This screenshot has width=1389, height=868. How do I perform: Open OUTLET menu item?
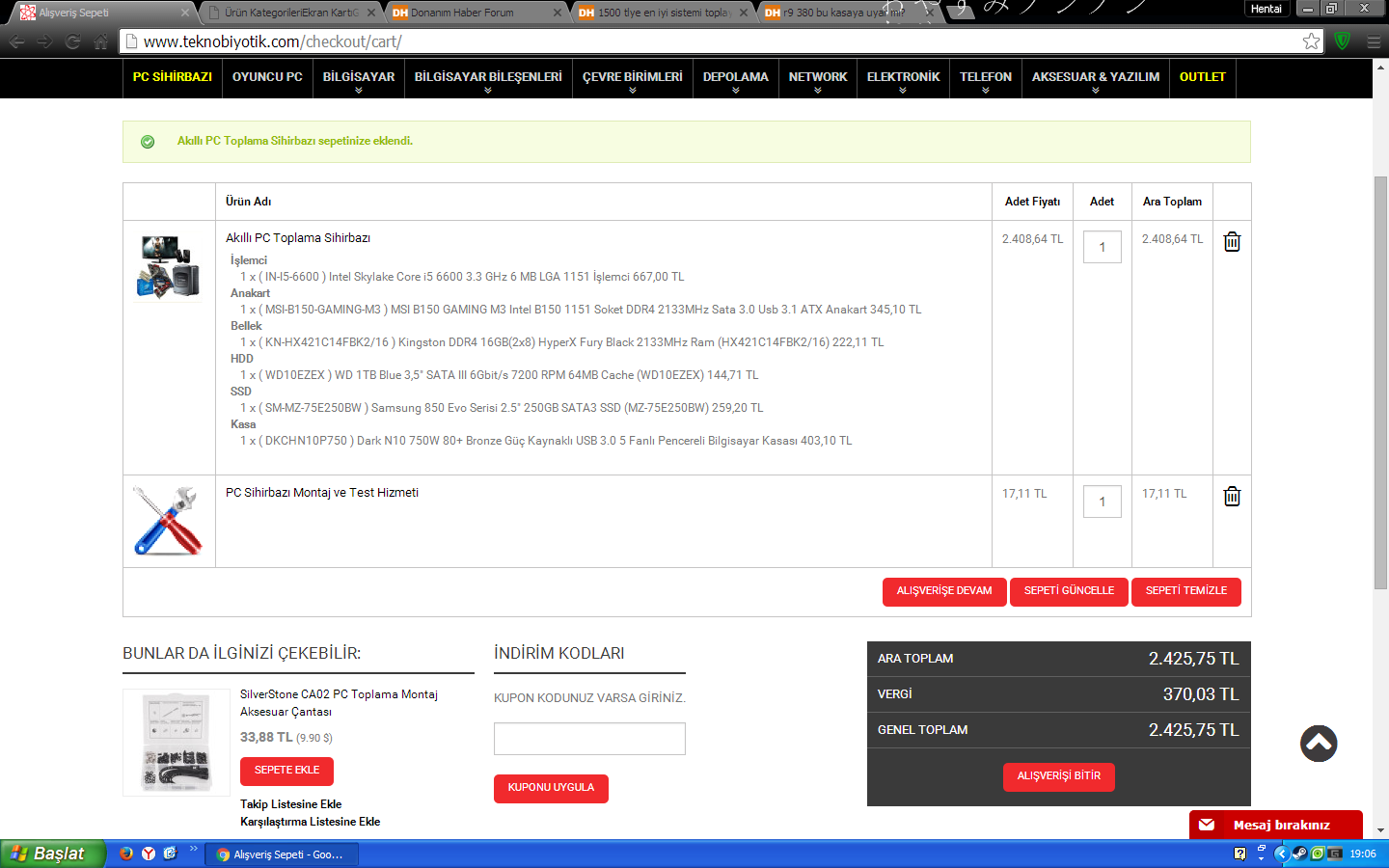(1203, 77)
